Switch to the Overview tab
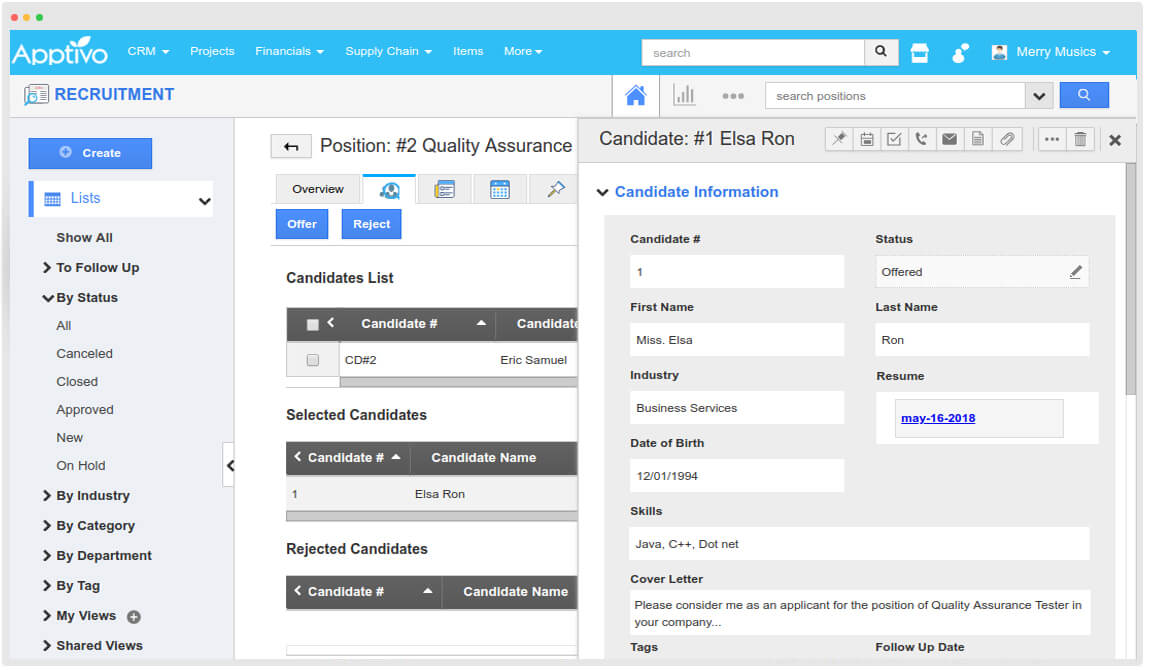 point(318,189)
